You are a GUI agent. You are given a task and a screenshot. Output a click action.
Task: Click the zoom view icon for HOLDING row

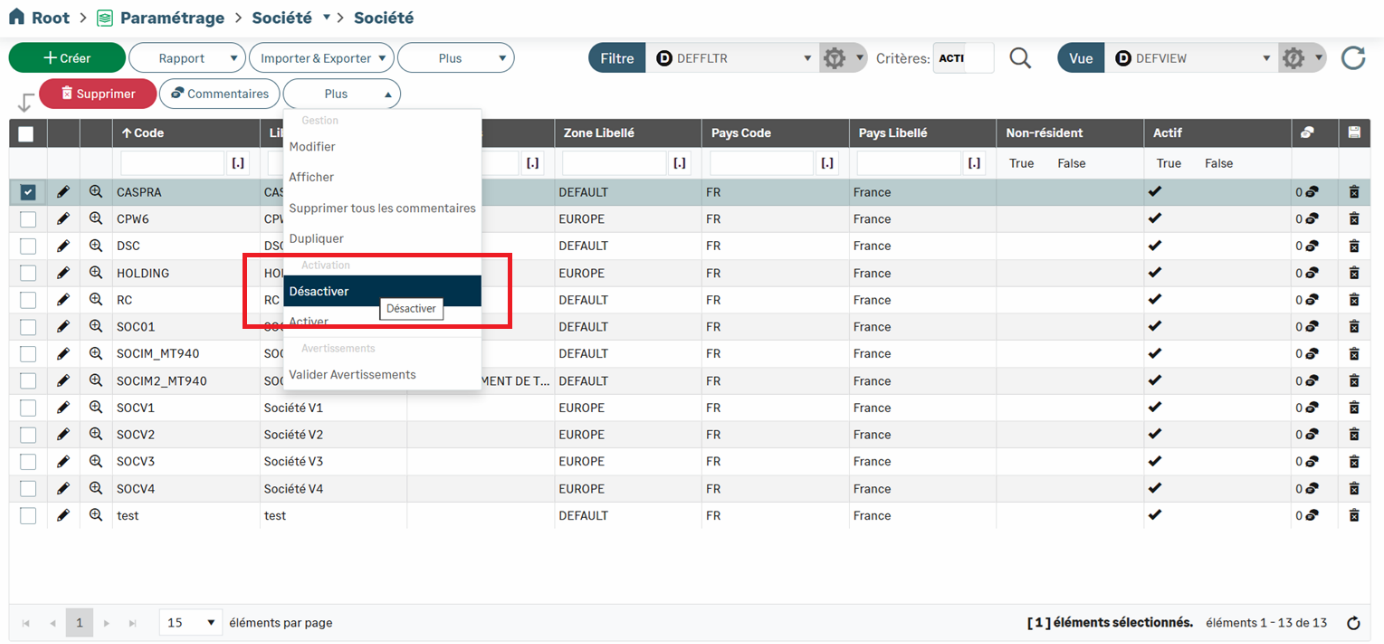(96, 273)
